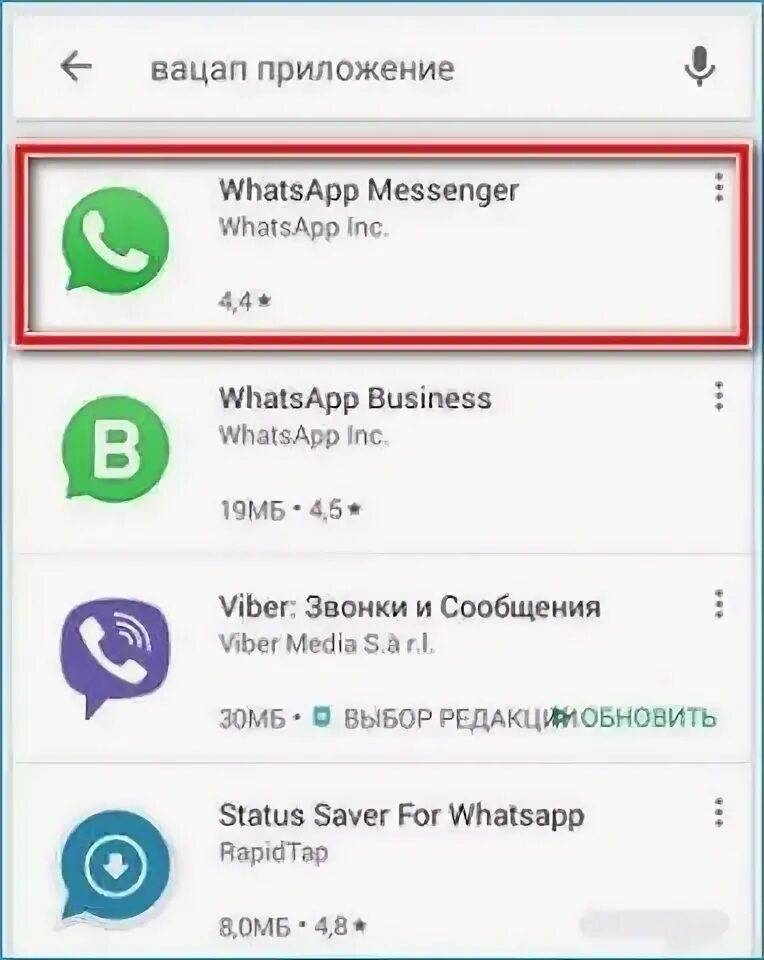Tap the 4,4 star rating of WhatsApp Messenger

(x=245, y=301)
